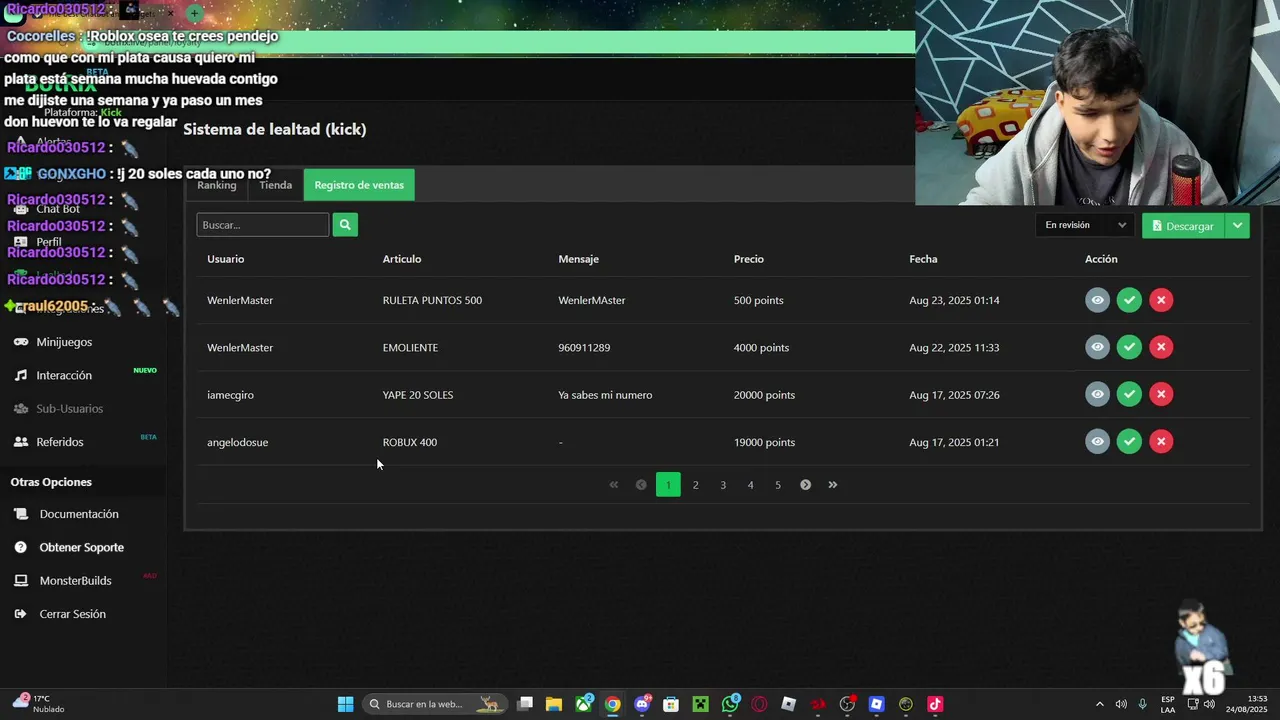1280x720 pixels.
Task: Open TikTok from the taskbar
Action: 935,704
